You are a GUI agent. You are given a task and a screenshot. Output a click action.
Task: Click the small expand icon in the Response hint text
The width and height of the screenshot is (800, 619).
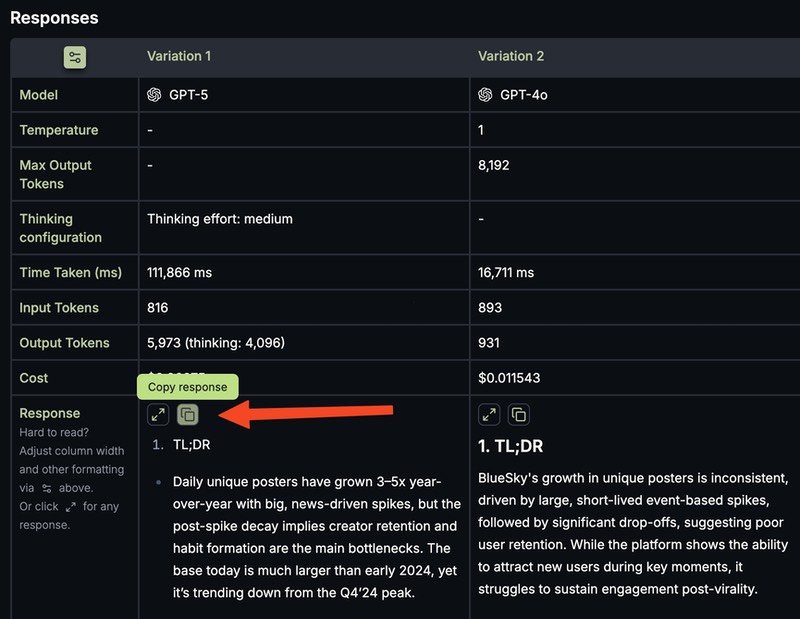point(70,507)
